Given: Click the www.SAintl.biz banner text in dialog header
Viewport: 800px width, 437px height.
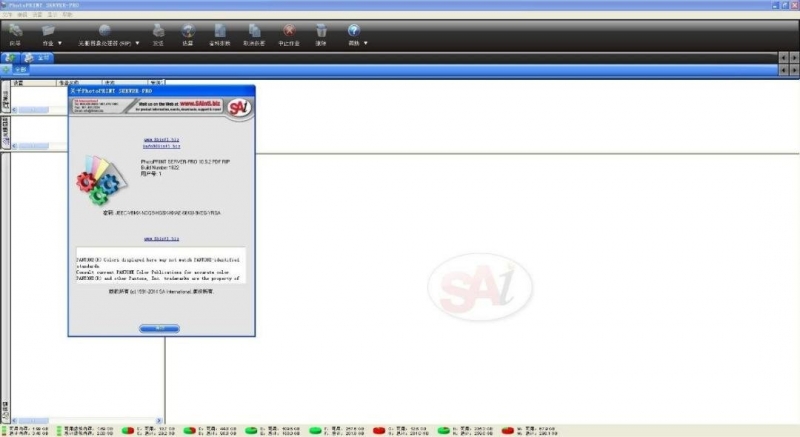Looking at the screenshot, I should pos(201,104).
